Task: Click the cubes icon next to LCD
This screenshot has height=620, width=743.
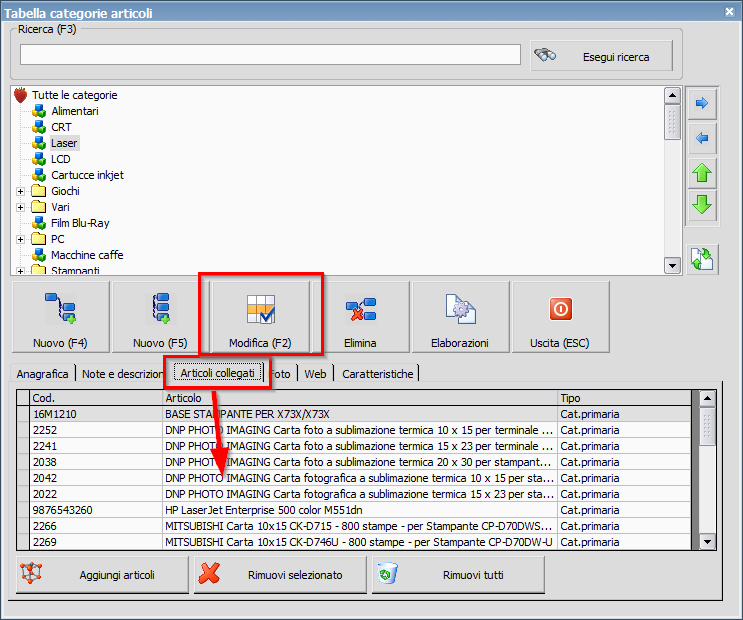Action: (x=39, y=159)
